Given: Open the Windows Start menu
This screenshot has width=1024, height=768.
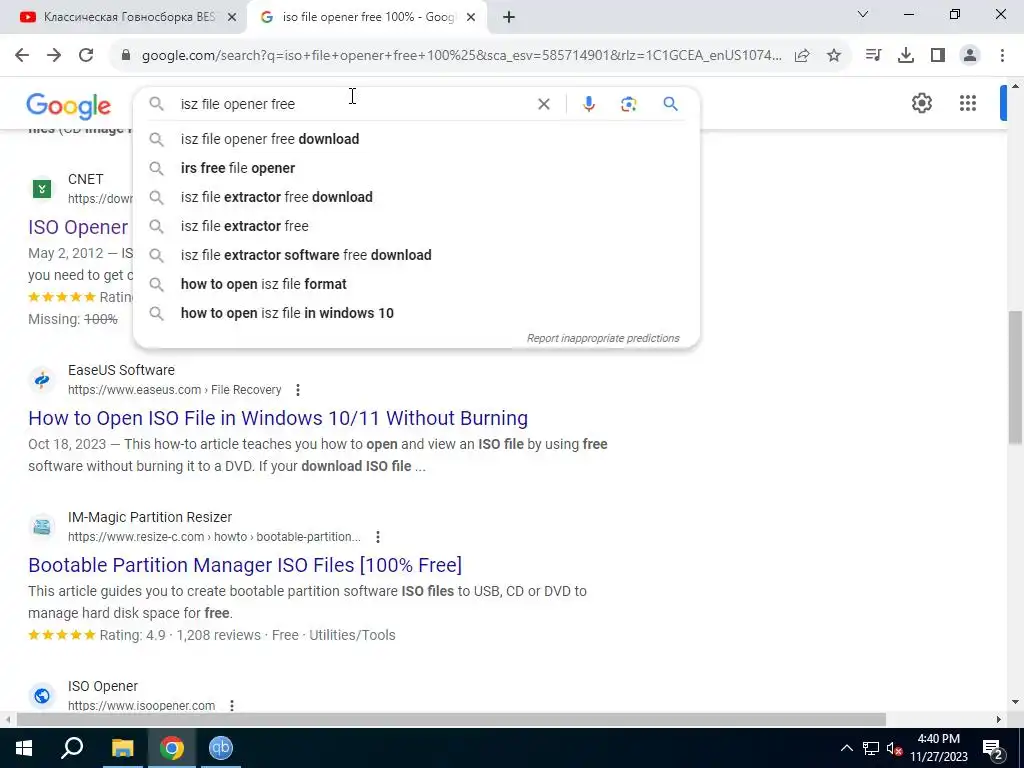Looking at the screenshot, I should pyautogui.click(x=24, y=748).
